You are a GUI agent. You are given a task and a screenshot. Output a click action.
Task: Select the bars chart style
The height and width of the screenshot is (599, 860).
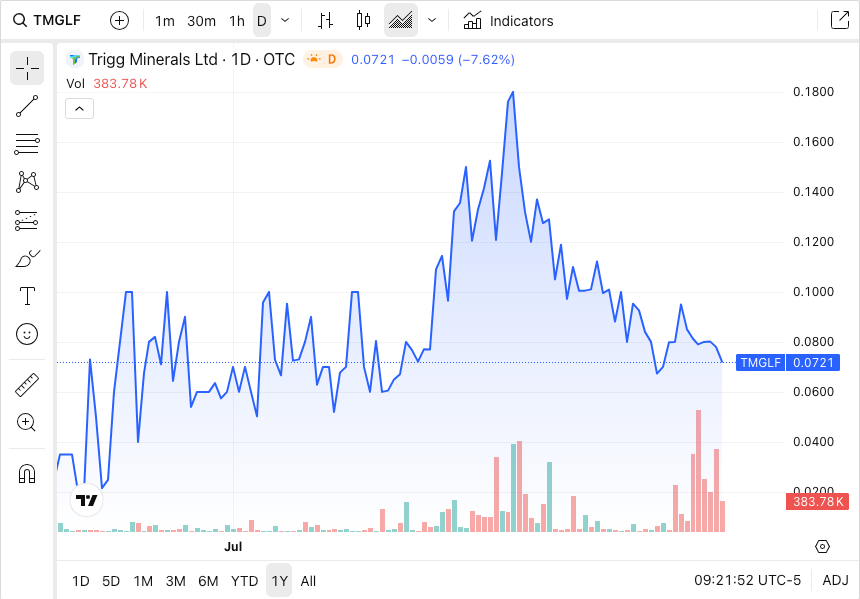tap(325, 21)
